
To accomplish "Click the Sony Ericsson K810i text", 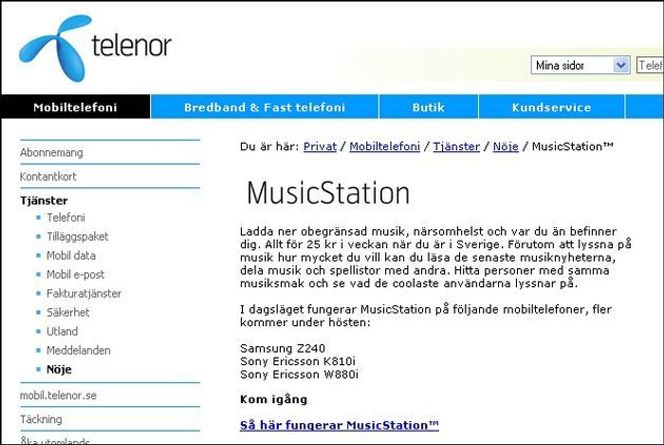I will click(298, 361).
